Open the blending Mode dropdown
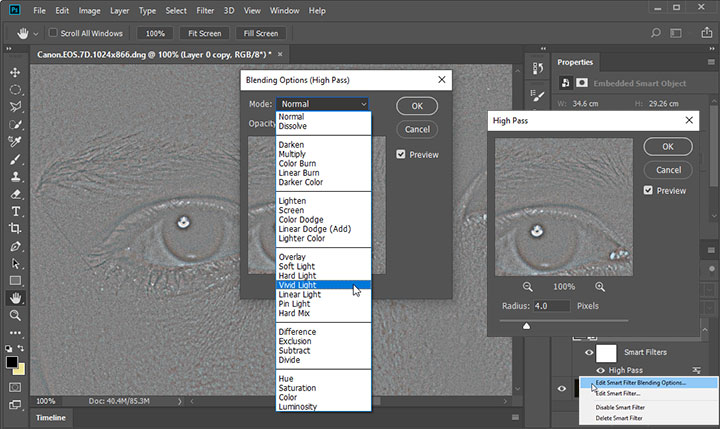 tap(323, 104)
